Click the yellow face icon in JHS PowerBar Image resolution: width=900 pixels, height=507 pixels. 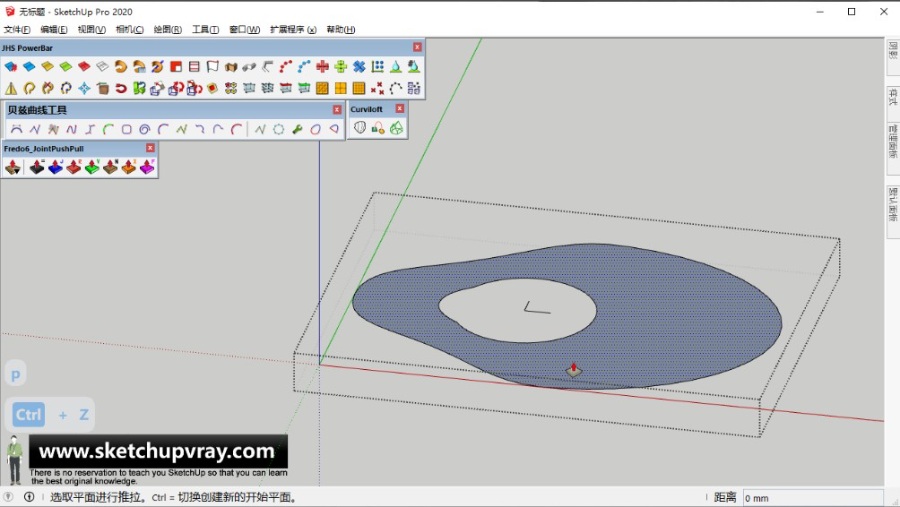coord(48,67)
